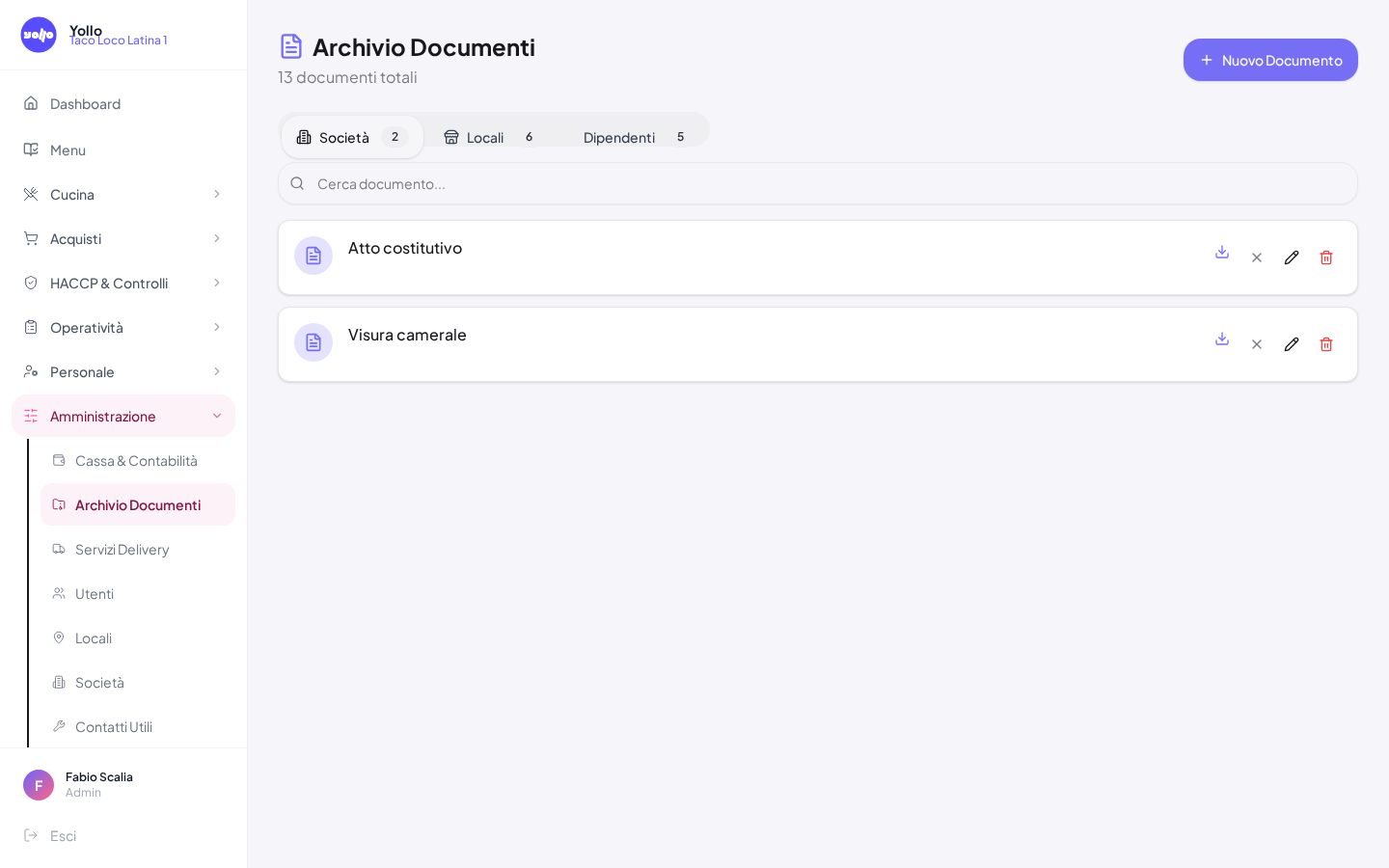Viewport: 1389px width, 868px height.
Task: Expand the Operatività section chevron
Action: pyautogui.click(x=217, y=327)
